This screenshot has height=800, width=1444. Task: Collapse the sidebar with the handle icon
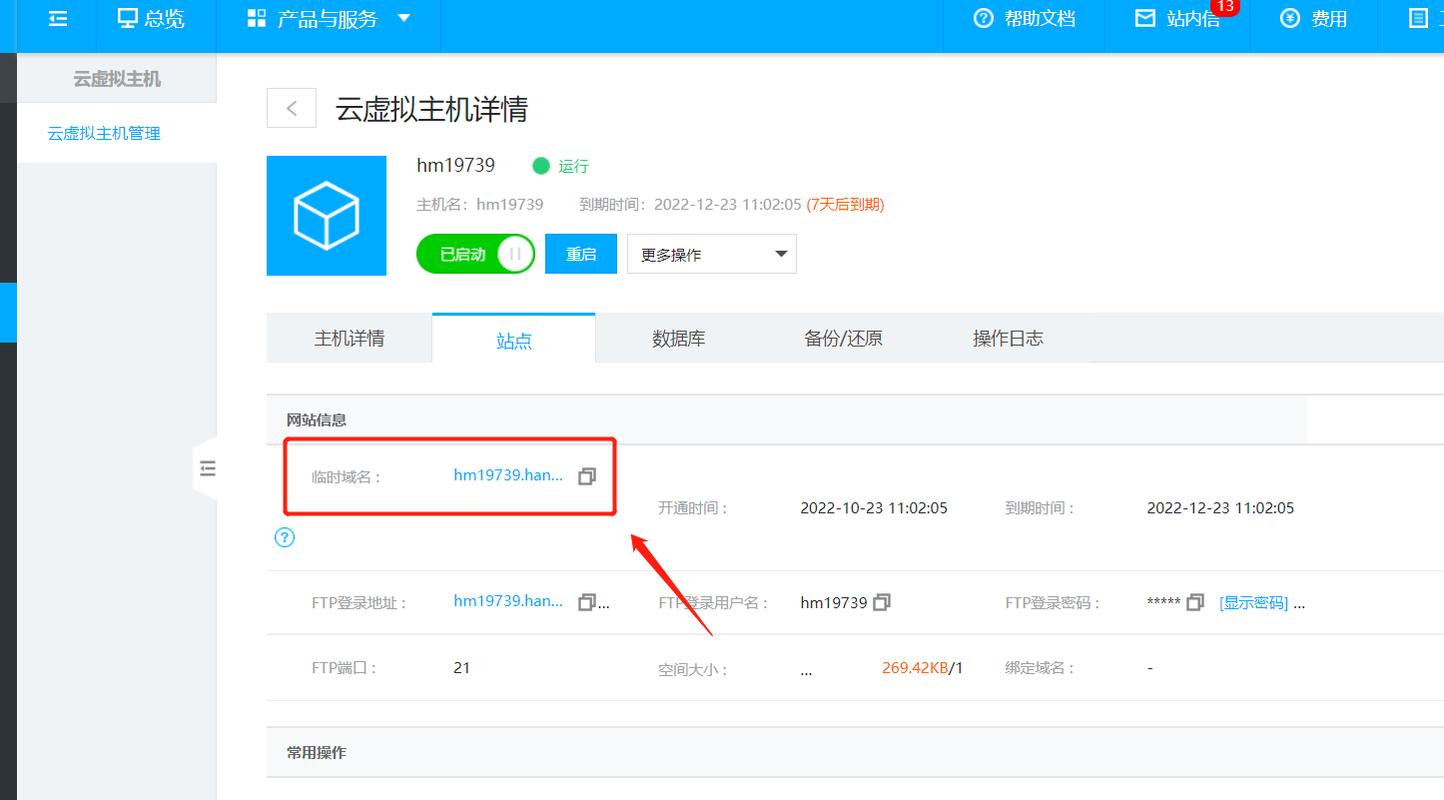pos(207,468)
